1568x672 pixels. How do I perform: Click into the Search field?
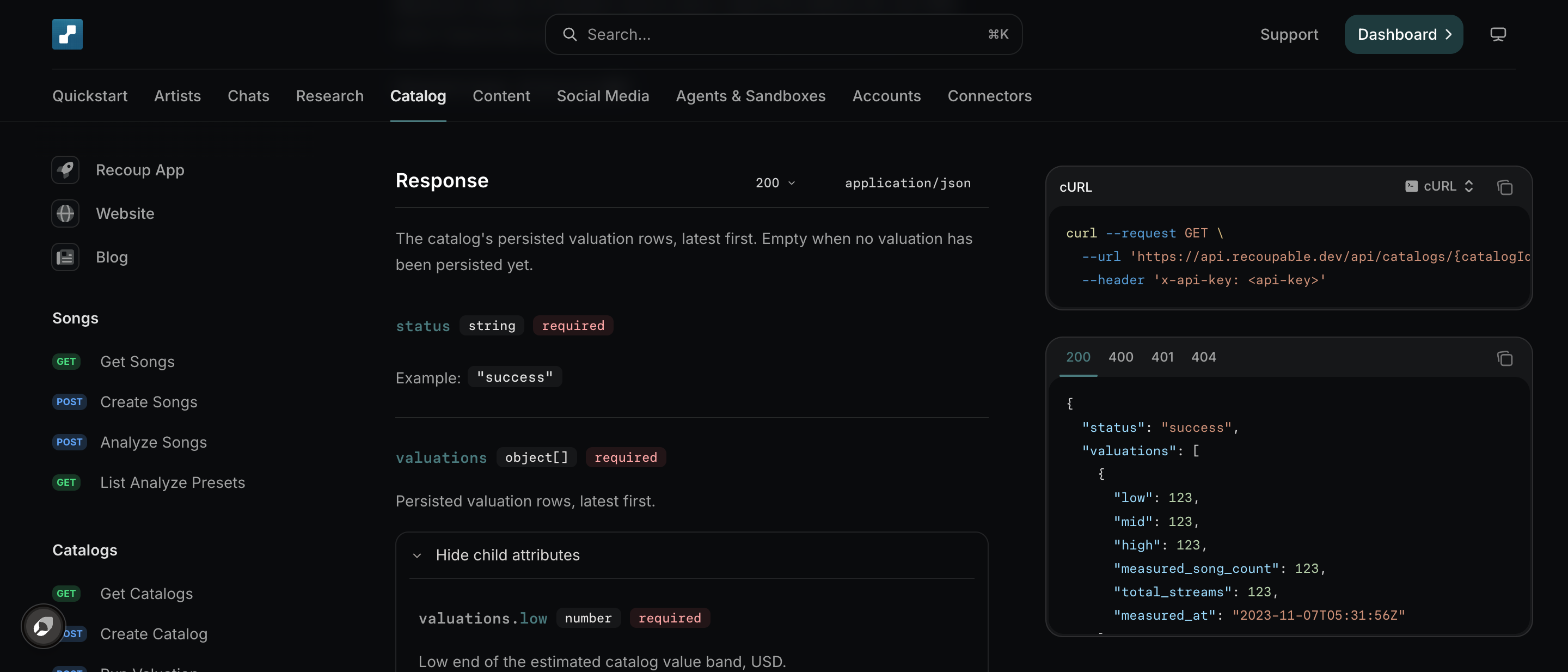click(x=784, y=34)
